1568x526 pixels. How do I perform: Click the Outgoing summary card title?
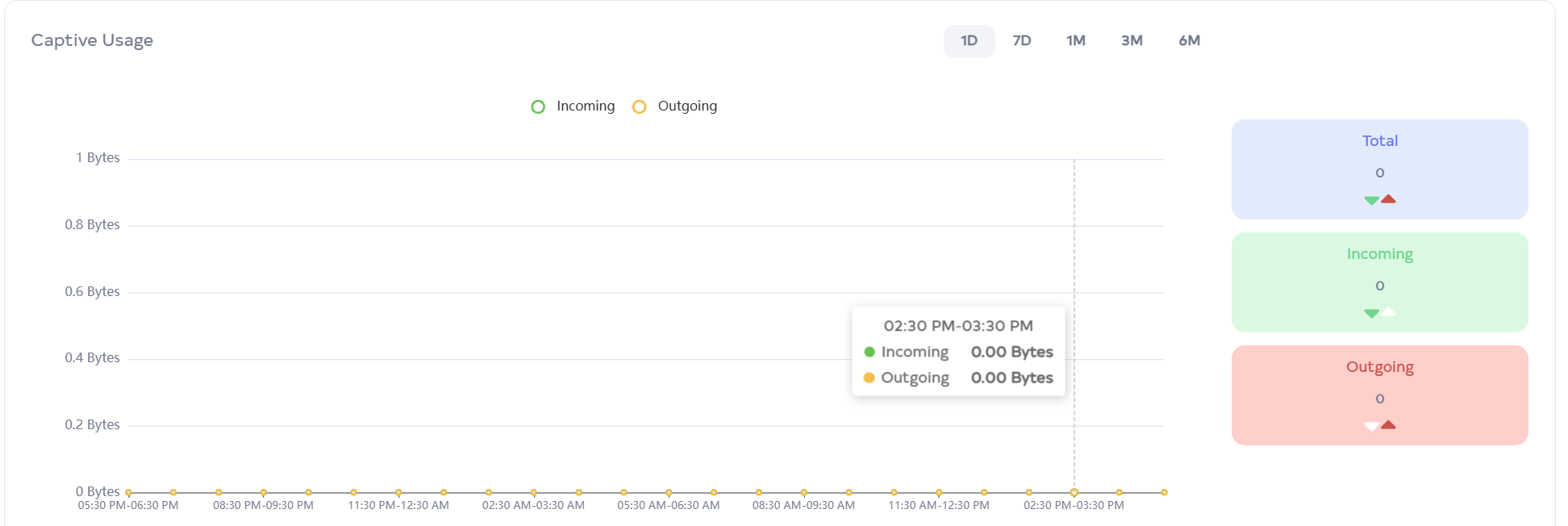coord(1379,367)
